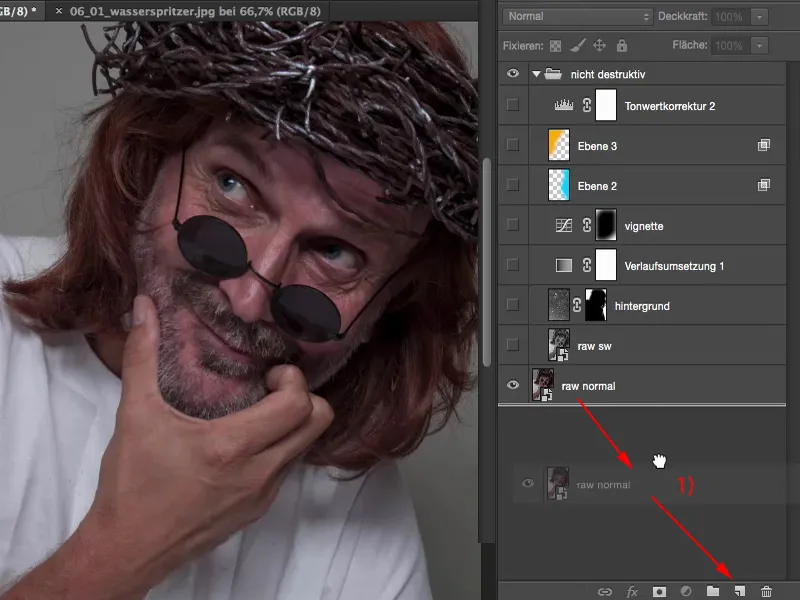
Task: Open the Deckkraft opacity slider arrow
Action: (x=759, y=17)
